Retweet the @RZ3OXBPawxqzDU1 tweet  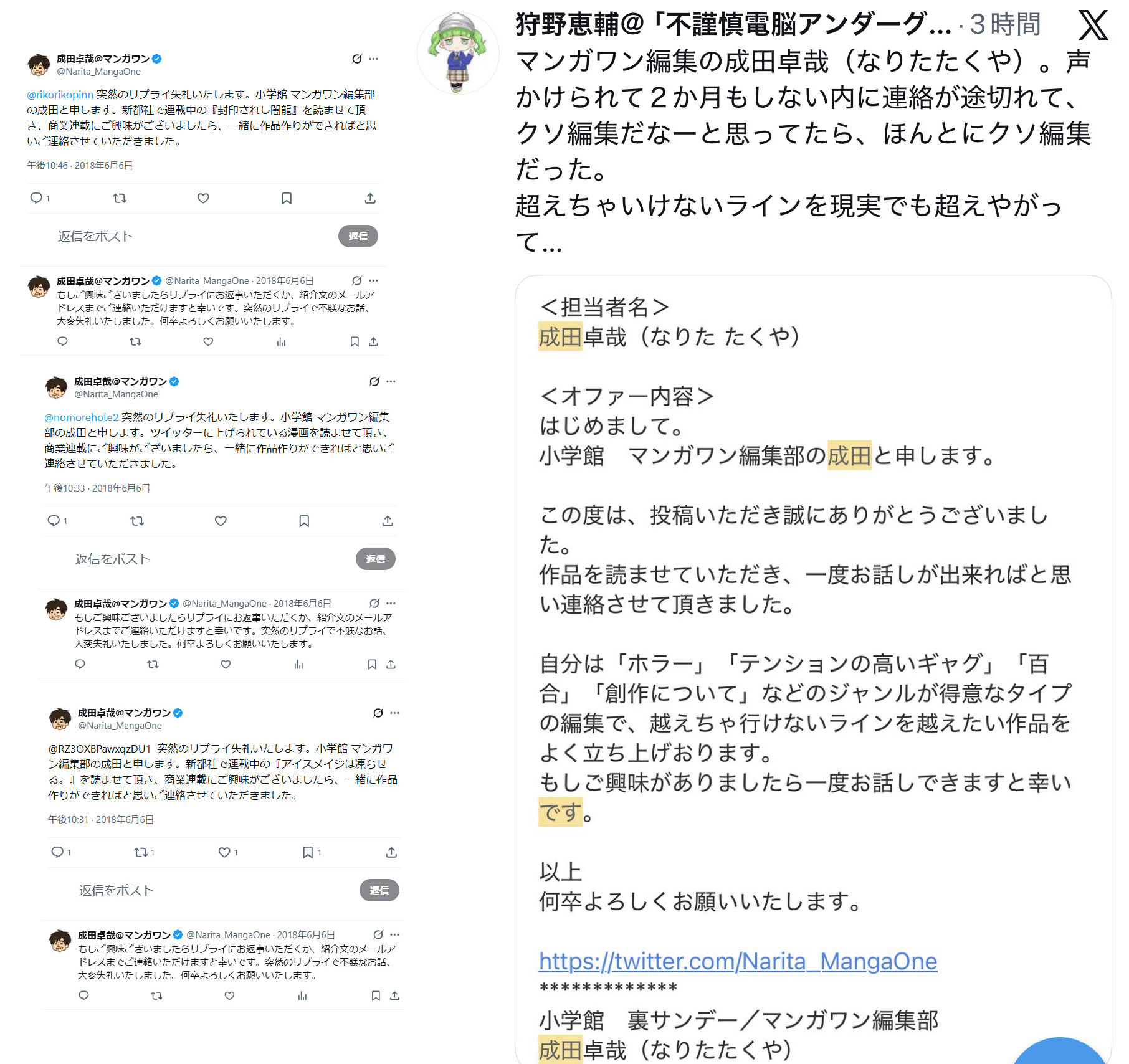141,852
